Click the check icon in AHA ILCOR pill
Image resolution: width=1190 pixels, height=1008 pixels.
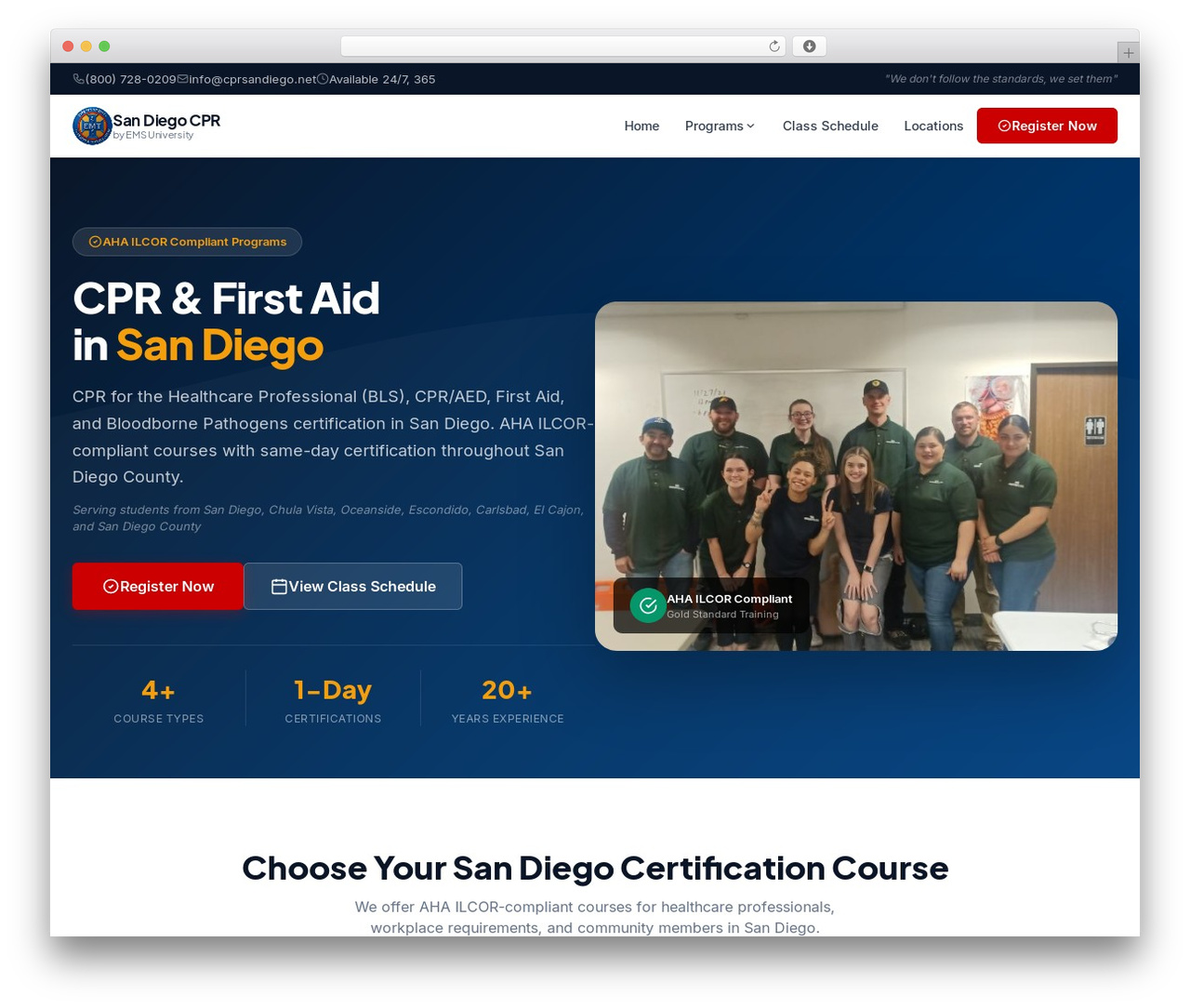click(95, 242)
